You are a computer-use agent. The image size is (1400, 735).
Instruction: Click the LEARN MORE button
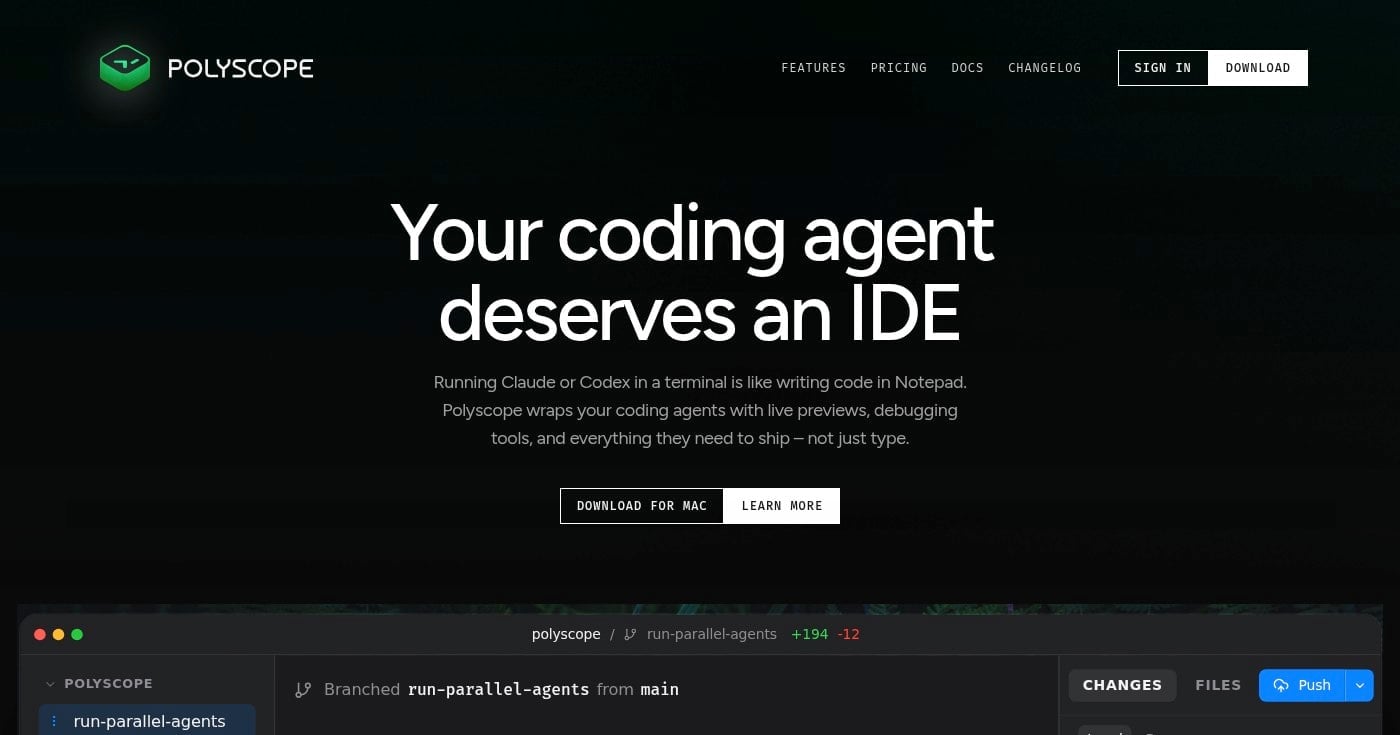(781, 505)
